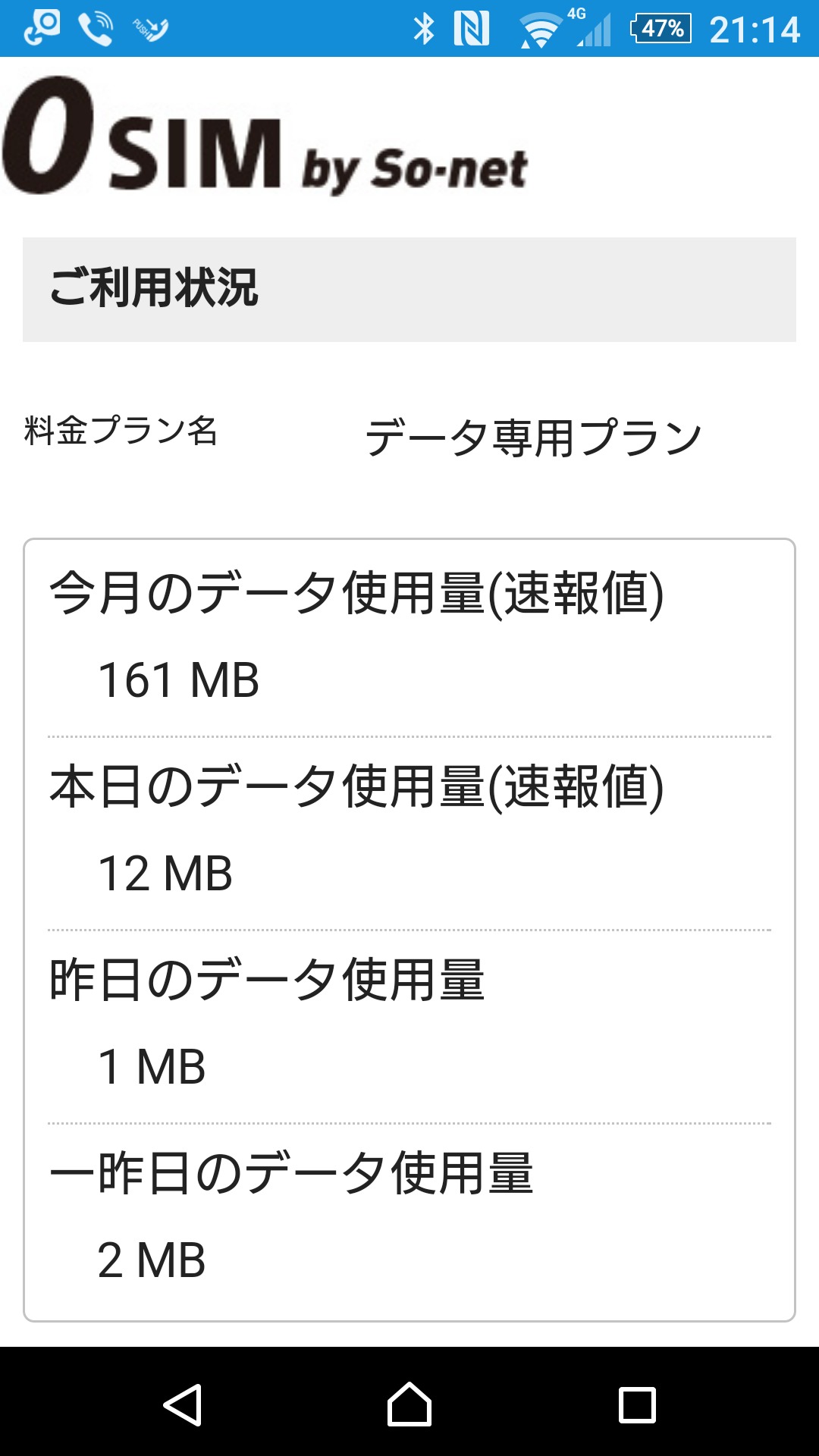Tap the 21:14 clock in status bar
This screenshot has width=819, height=1456.
755,30
